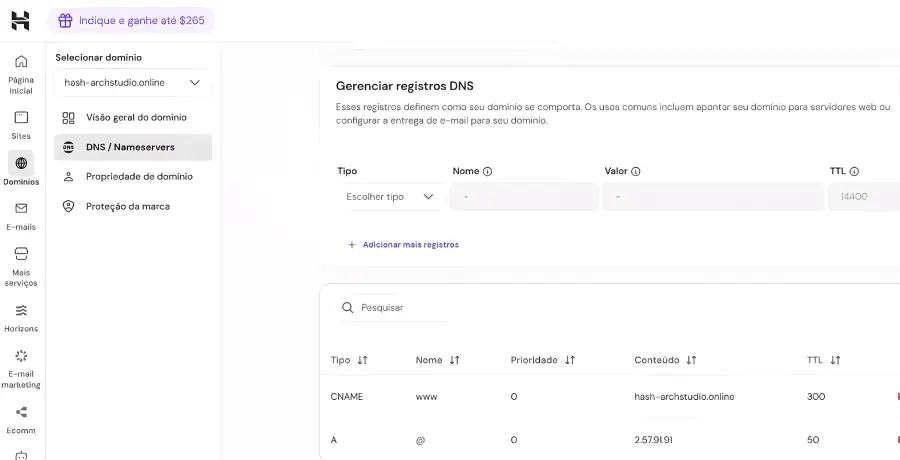The image size is (900, 460).
Task: Click Indique e ganhe até $265 banner
Action: click(131, 21)
